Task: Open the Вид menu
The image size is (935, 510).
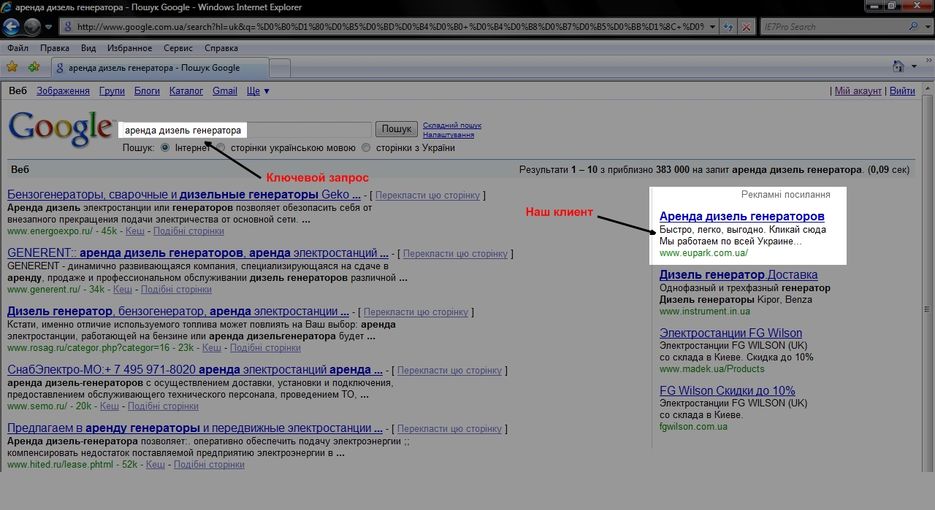Action: click(x=88, y=48)
